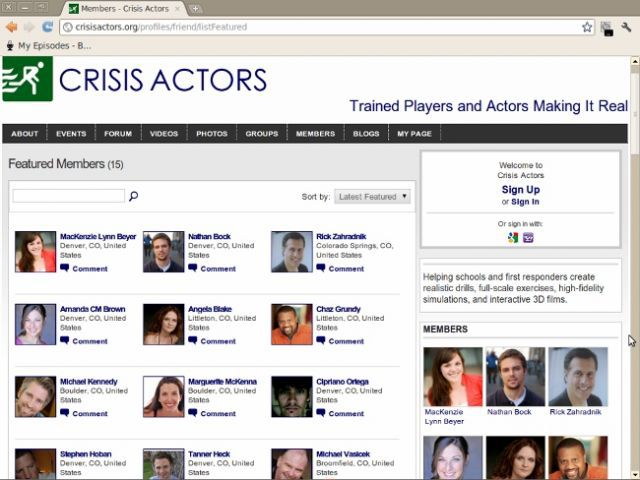Click Angela Blake's photo in featured list

[164, 324]
